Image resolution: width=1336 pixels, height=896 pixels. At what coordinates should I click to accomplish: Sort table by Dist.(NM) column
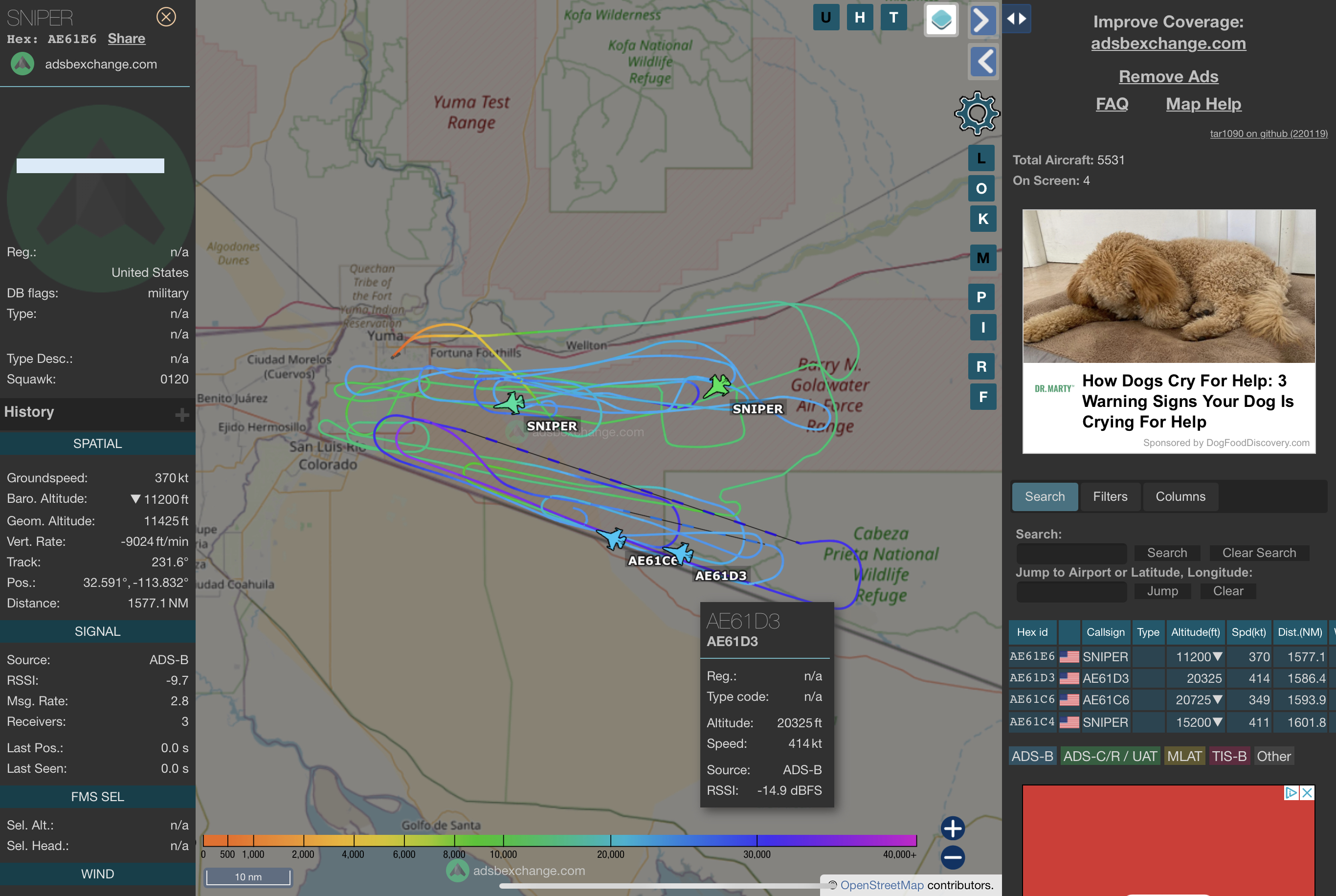[1299, 632]
